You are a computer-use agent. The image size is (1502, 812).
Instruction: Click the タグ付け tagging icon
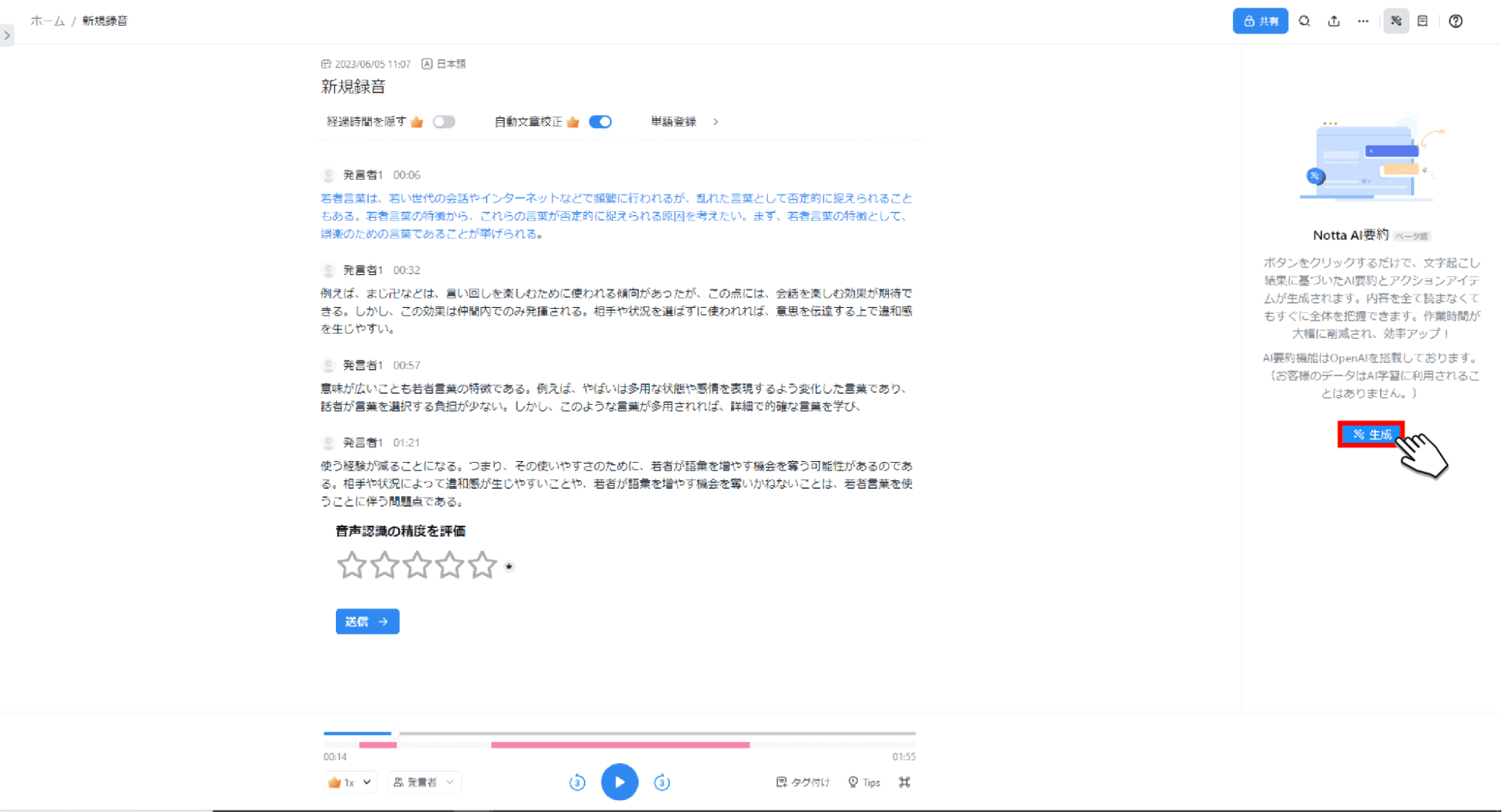click(802, 782)
